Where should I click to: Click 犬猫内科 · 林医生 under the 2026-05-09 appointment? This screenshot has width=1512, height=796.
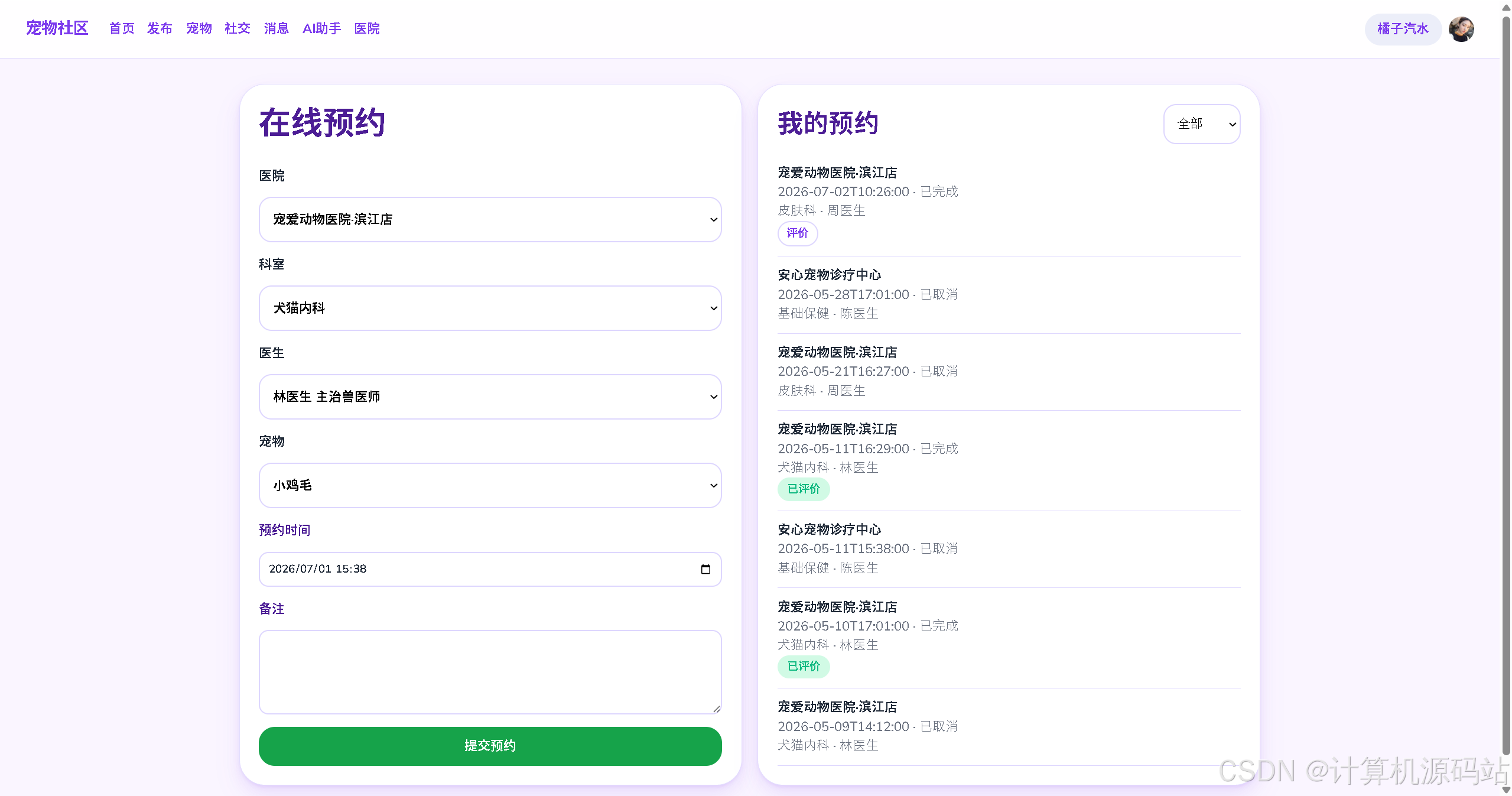828,745
